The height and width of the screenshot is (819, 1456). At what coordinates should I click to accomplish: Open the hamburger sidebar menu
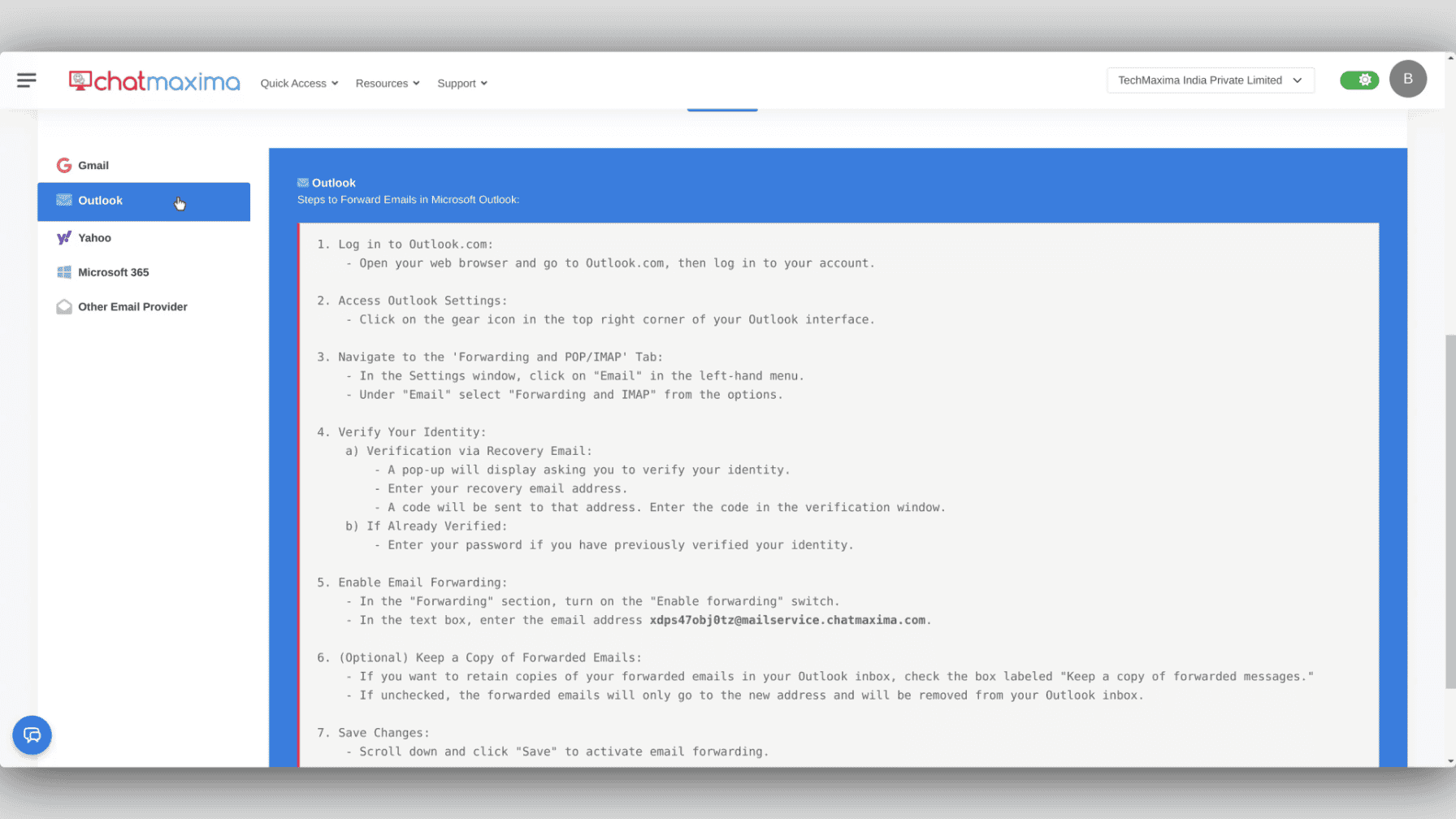click(26, 80)
